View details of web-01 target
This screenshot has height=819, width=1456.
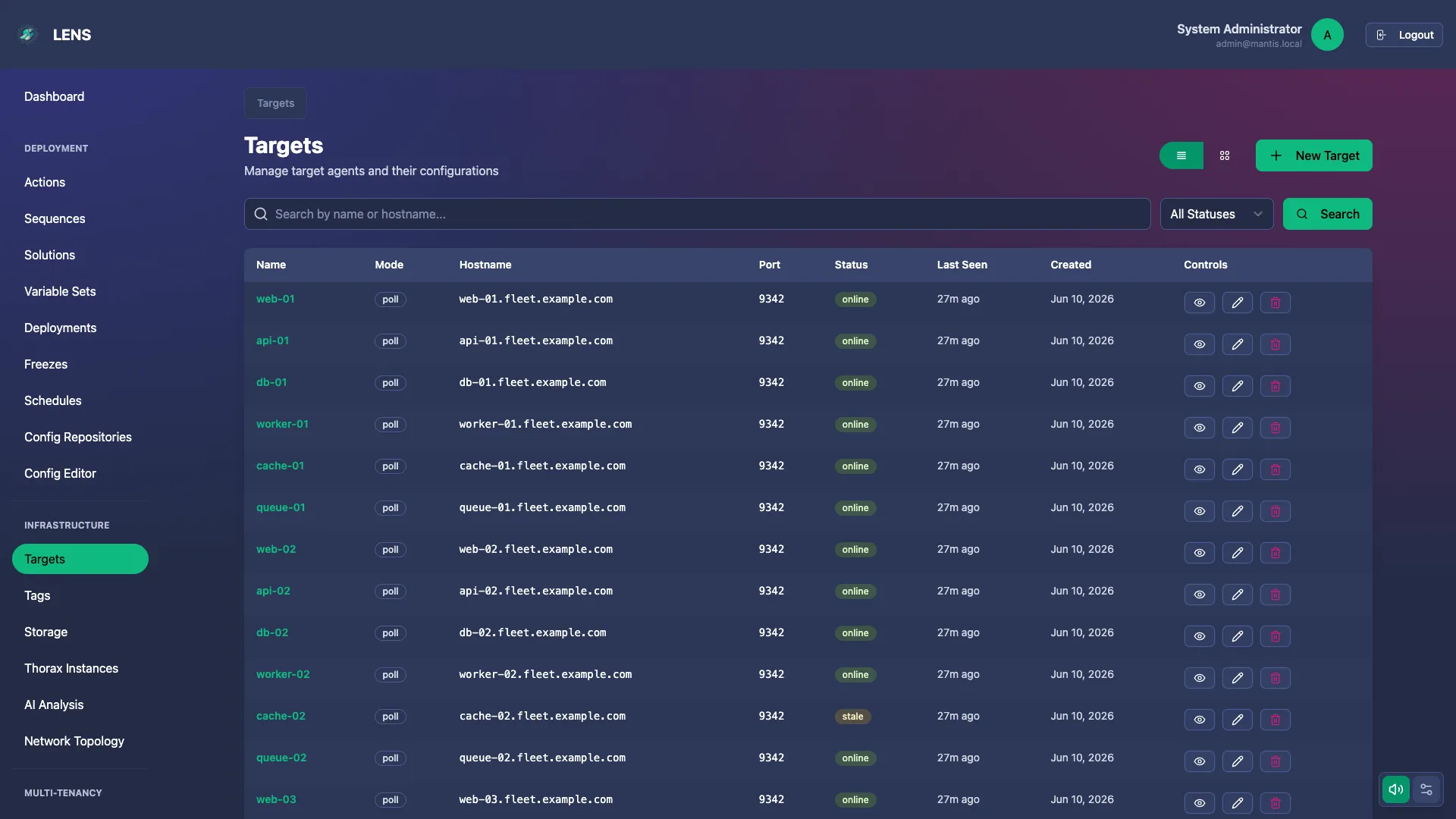click(1200, 303)
